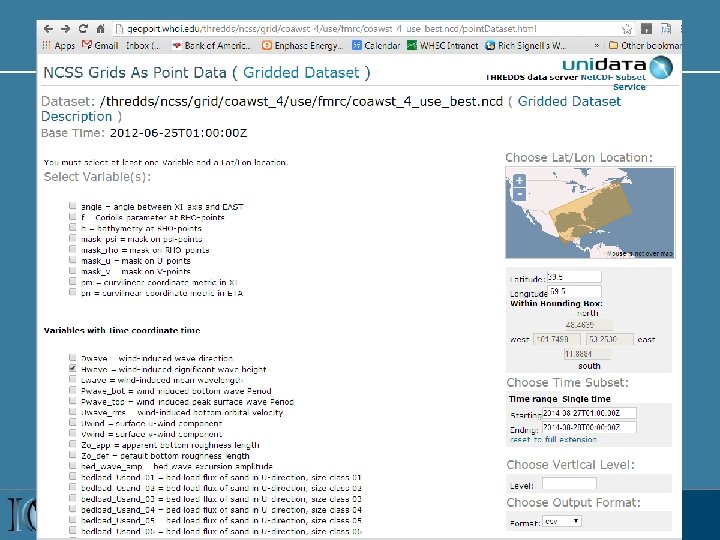Open the Rich Signell's bookmark
720x540 pixels.
coord(526,45)
